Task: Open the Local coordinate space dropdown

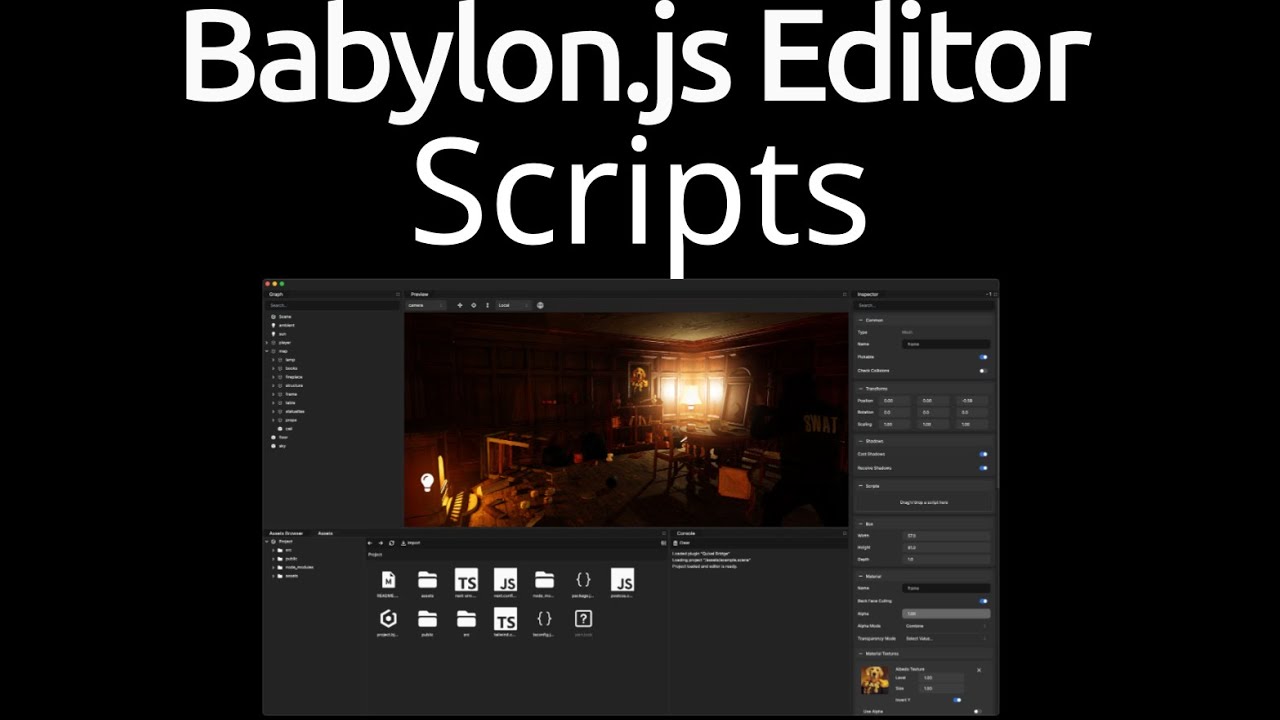Action: [513, 305]
